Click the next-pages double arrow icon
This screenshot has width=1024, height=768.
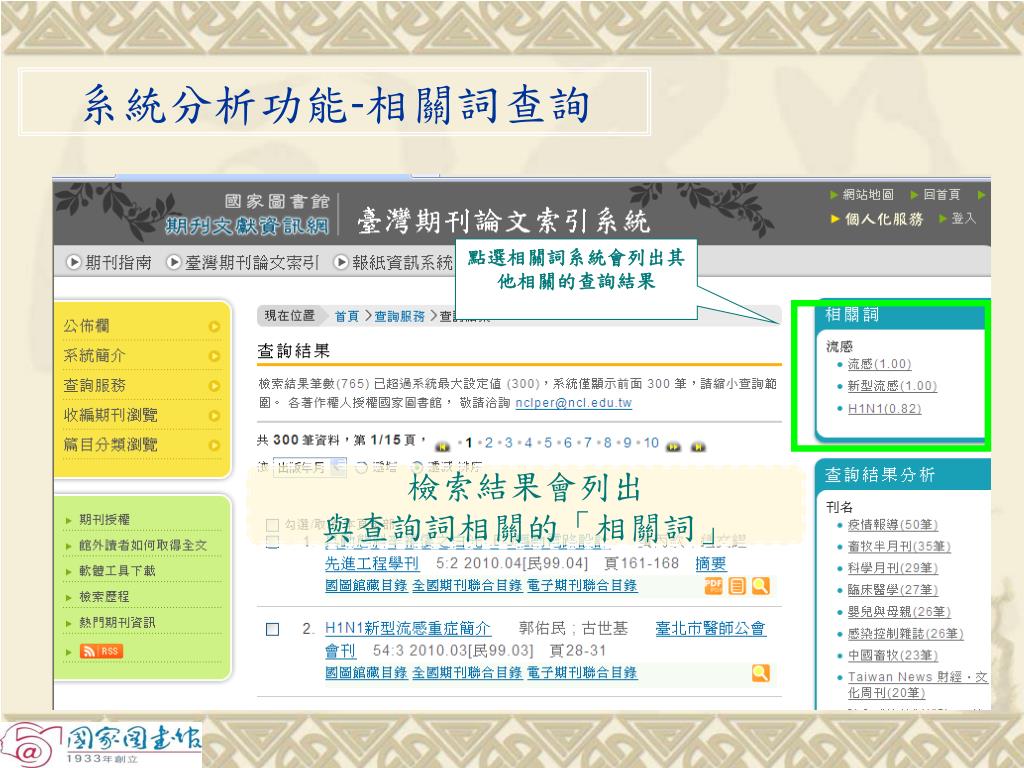[x=673, y=447]
